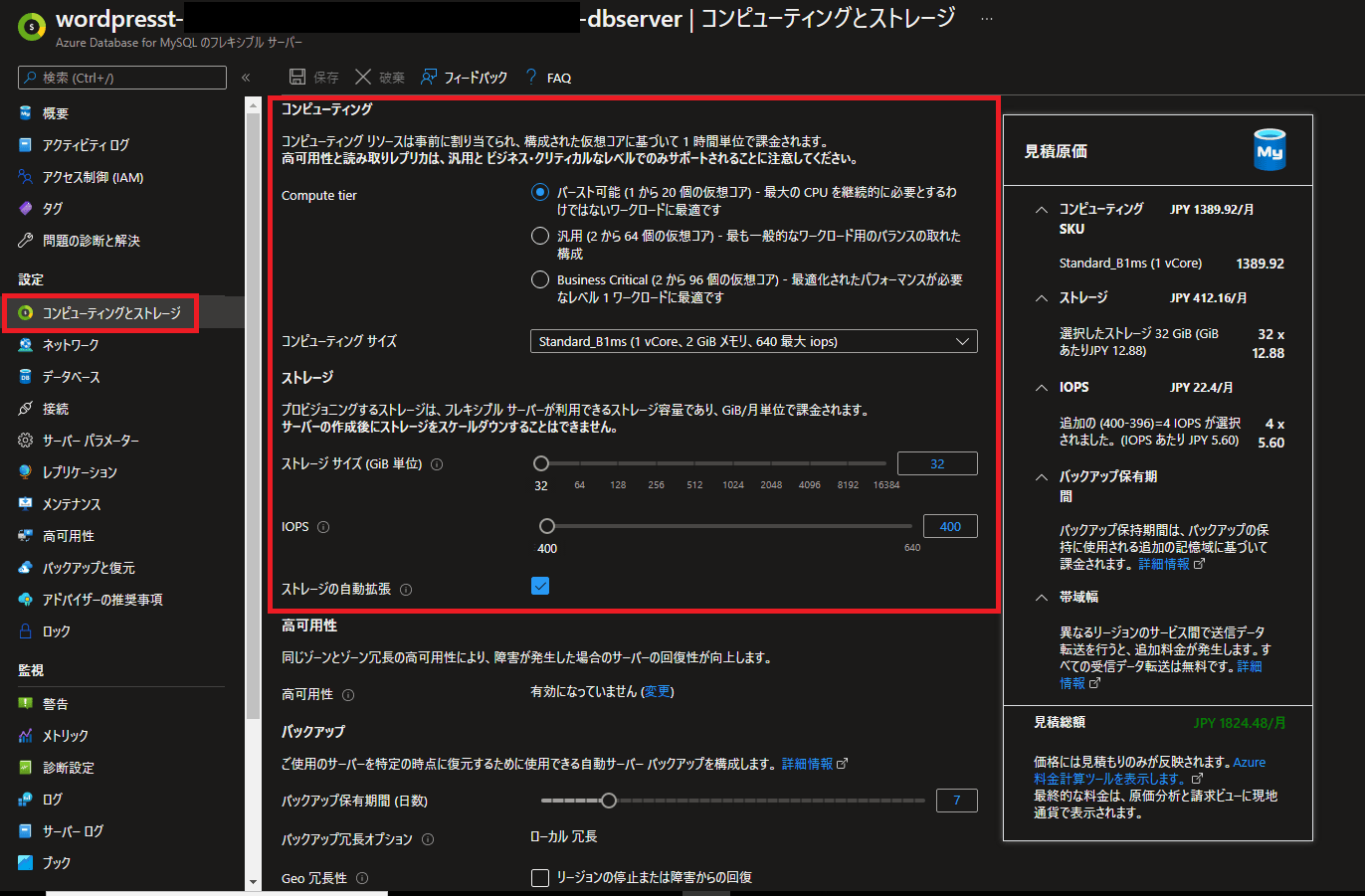Image resolution: width=1365 pixels, height=896 pixels.
Task: Open サーバー パラメーター gear icon
Action: [26, 441]
